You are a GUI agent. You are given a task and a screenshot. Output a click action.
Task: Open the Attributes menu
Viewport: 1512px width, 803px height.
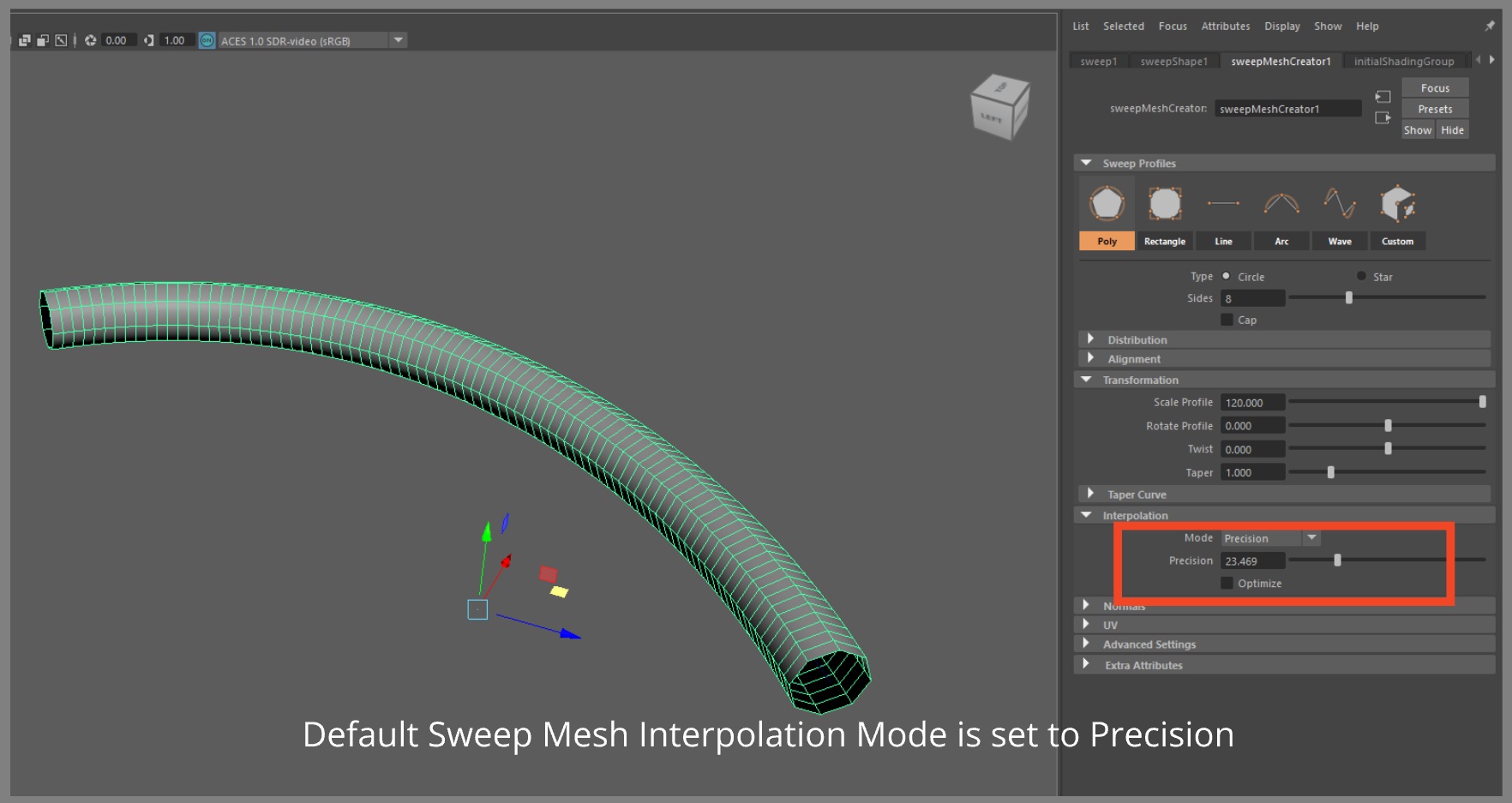coord(1225,27)
